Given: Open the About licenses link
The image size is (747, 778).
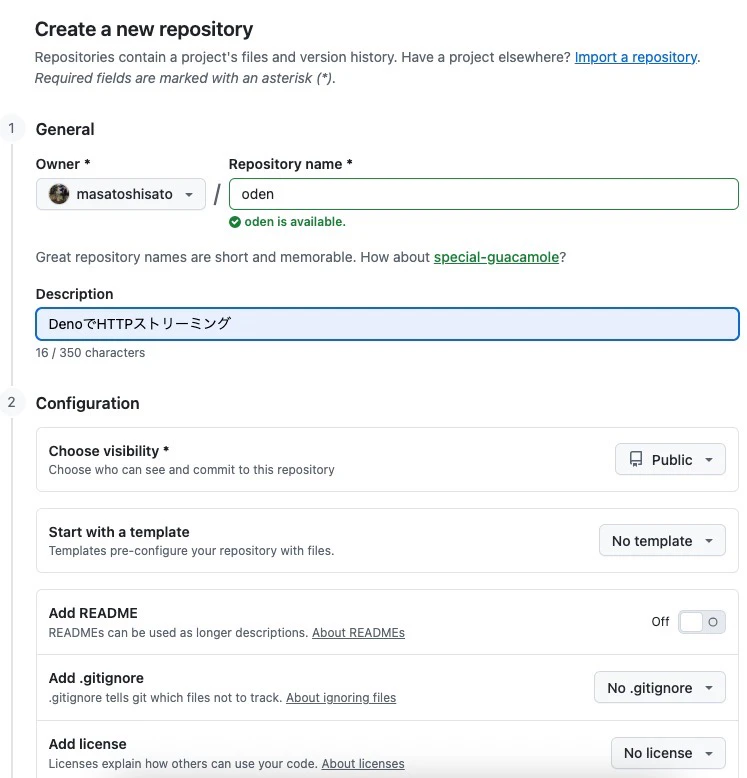Looking at the screenshot, I should [363, 764].
